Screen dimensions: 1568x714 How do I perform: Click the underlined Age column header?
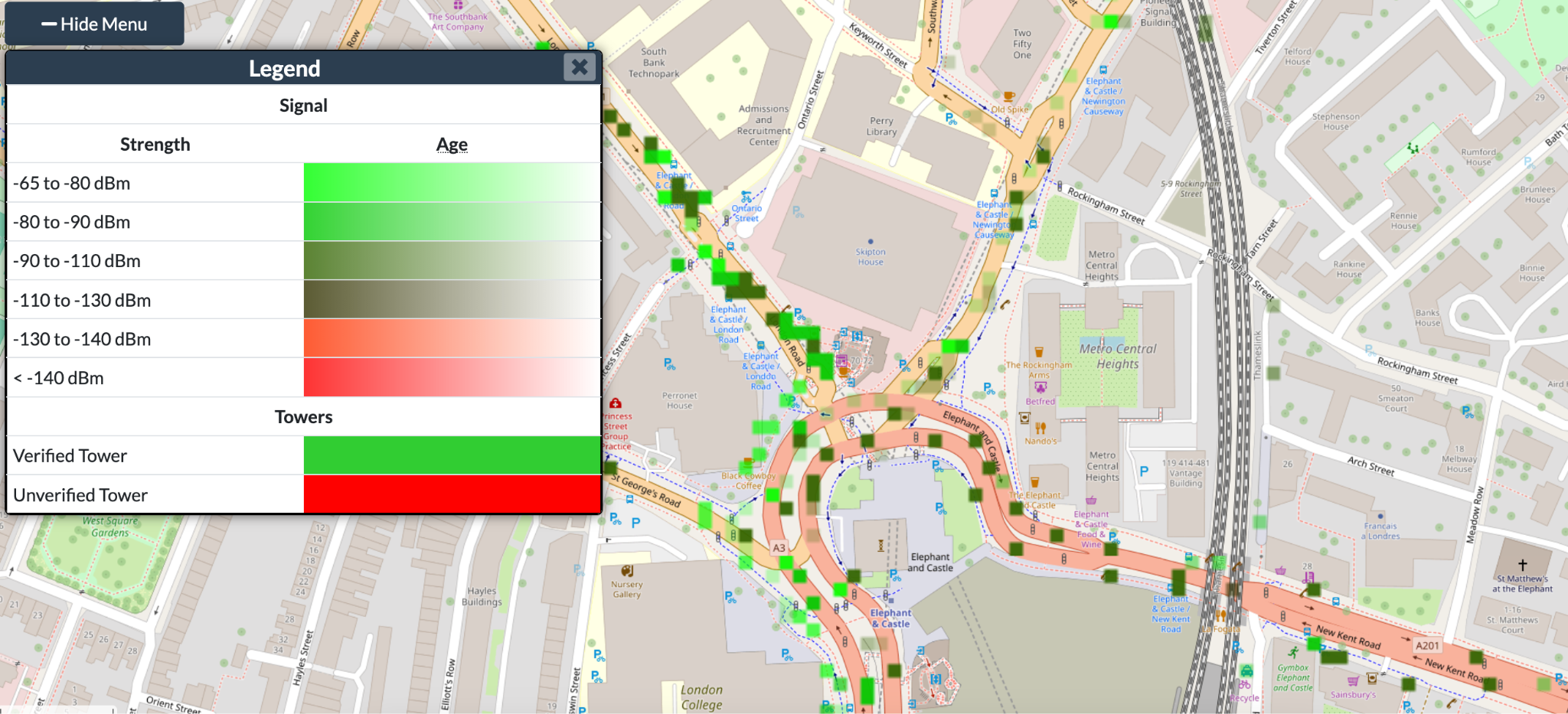coord(452,145)
